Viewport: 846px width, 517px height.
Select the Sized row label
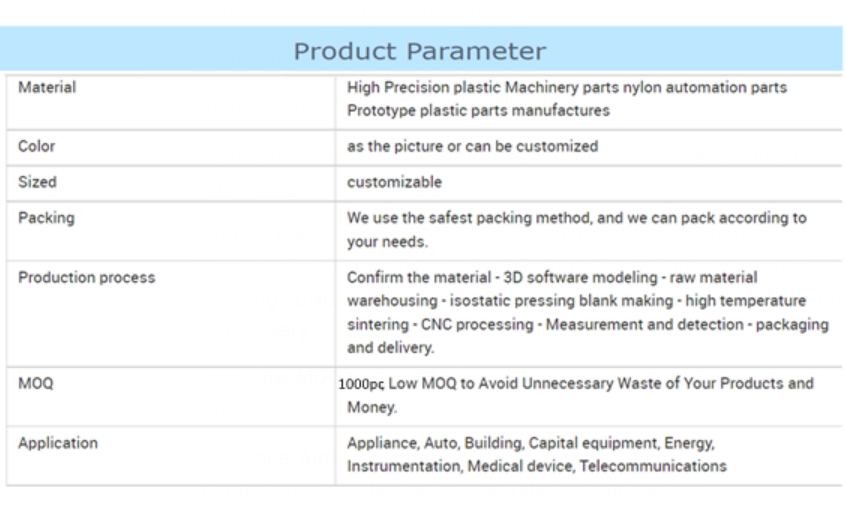38,182
